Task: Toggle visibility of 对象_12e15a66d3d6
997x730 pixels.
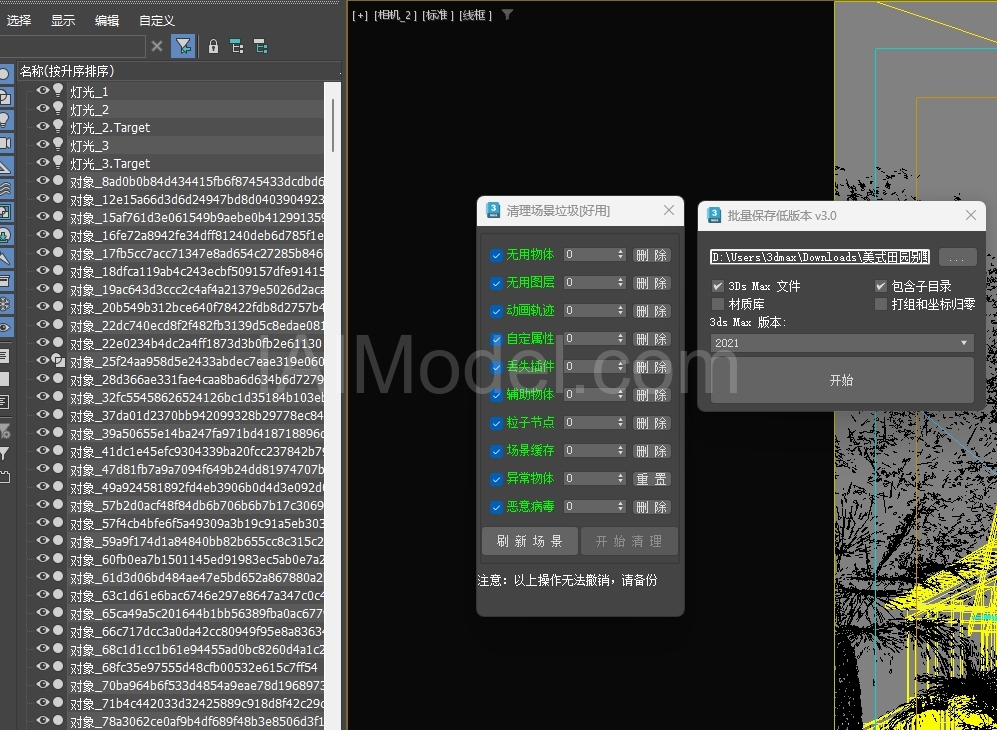Action: point(43,198)
